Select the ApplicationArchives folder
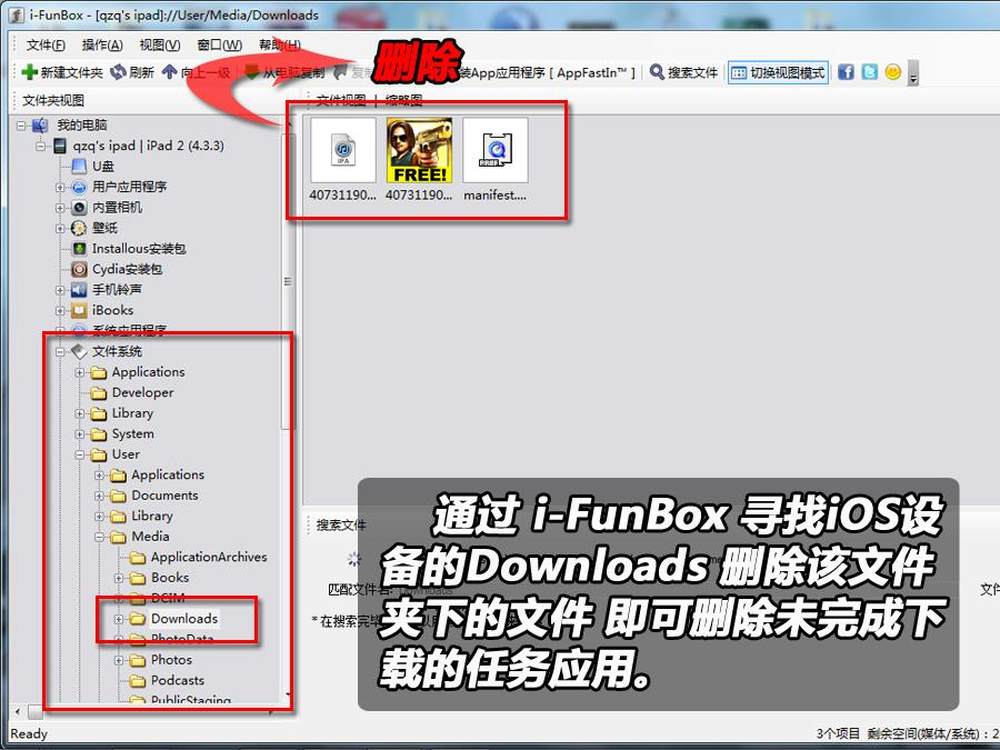Image resolution: width=1000 pixels, height=750 pixels. click(x=209, y=557)
